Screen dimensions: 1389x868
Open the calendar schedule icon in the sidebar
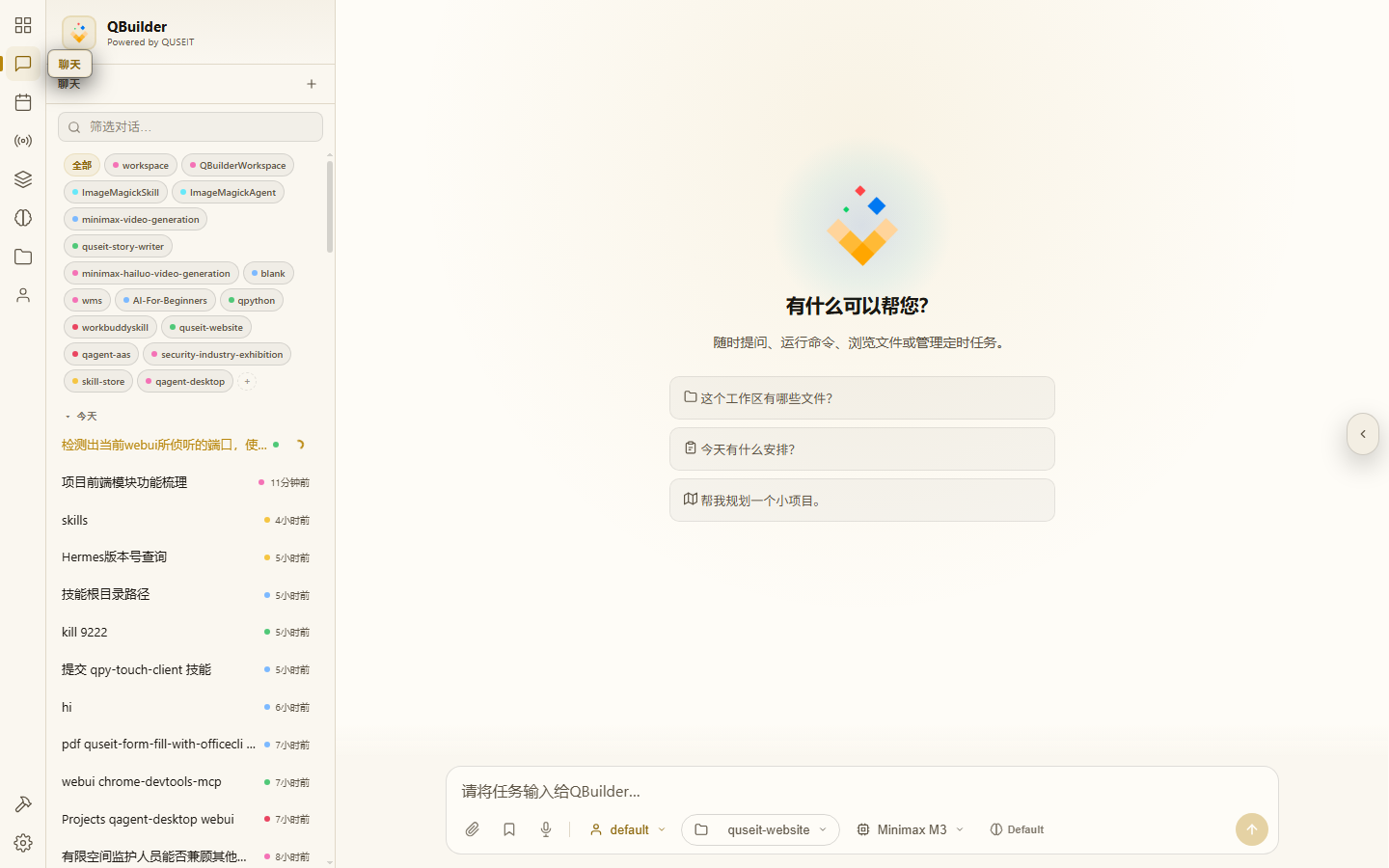pyautogui.click(x=23, y=102)
